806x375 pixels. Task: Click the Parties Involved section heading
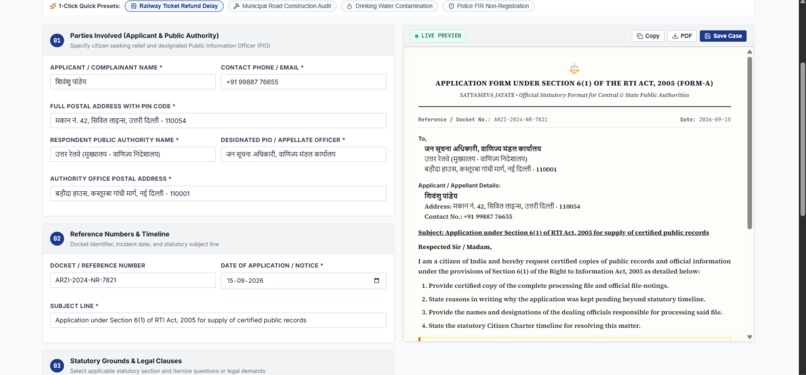click(144, 35)
